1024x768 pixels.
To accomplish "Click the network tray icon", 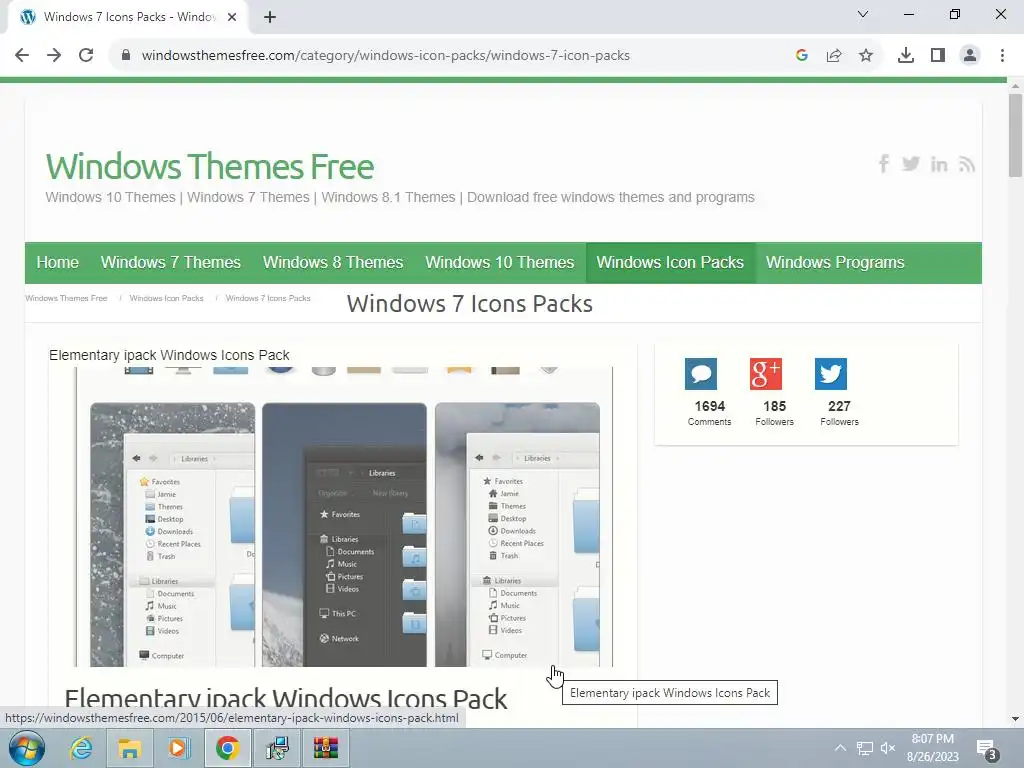I will point(865,748).
